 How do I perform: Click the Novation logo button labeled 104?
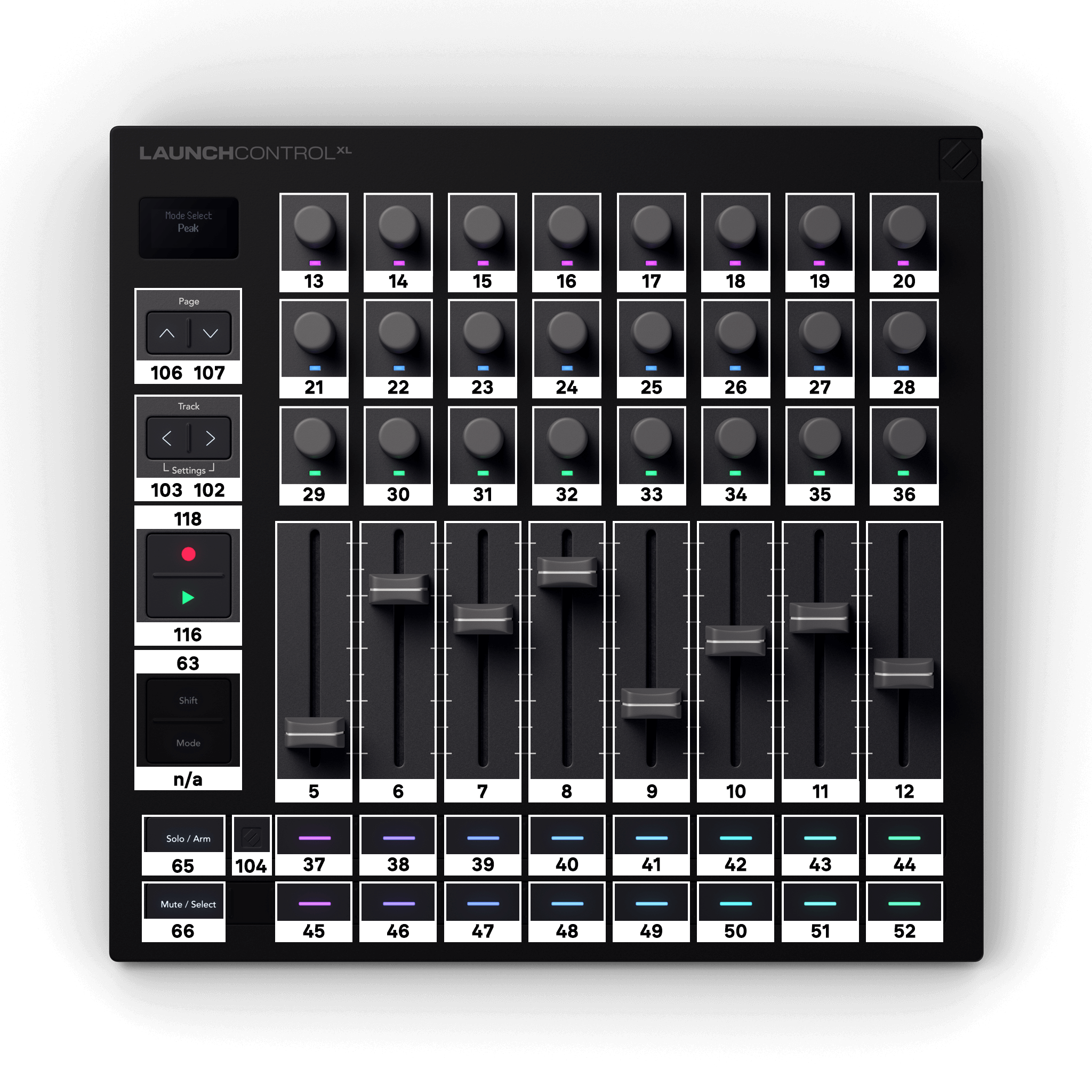[252, 837]
